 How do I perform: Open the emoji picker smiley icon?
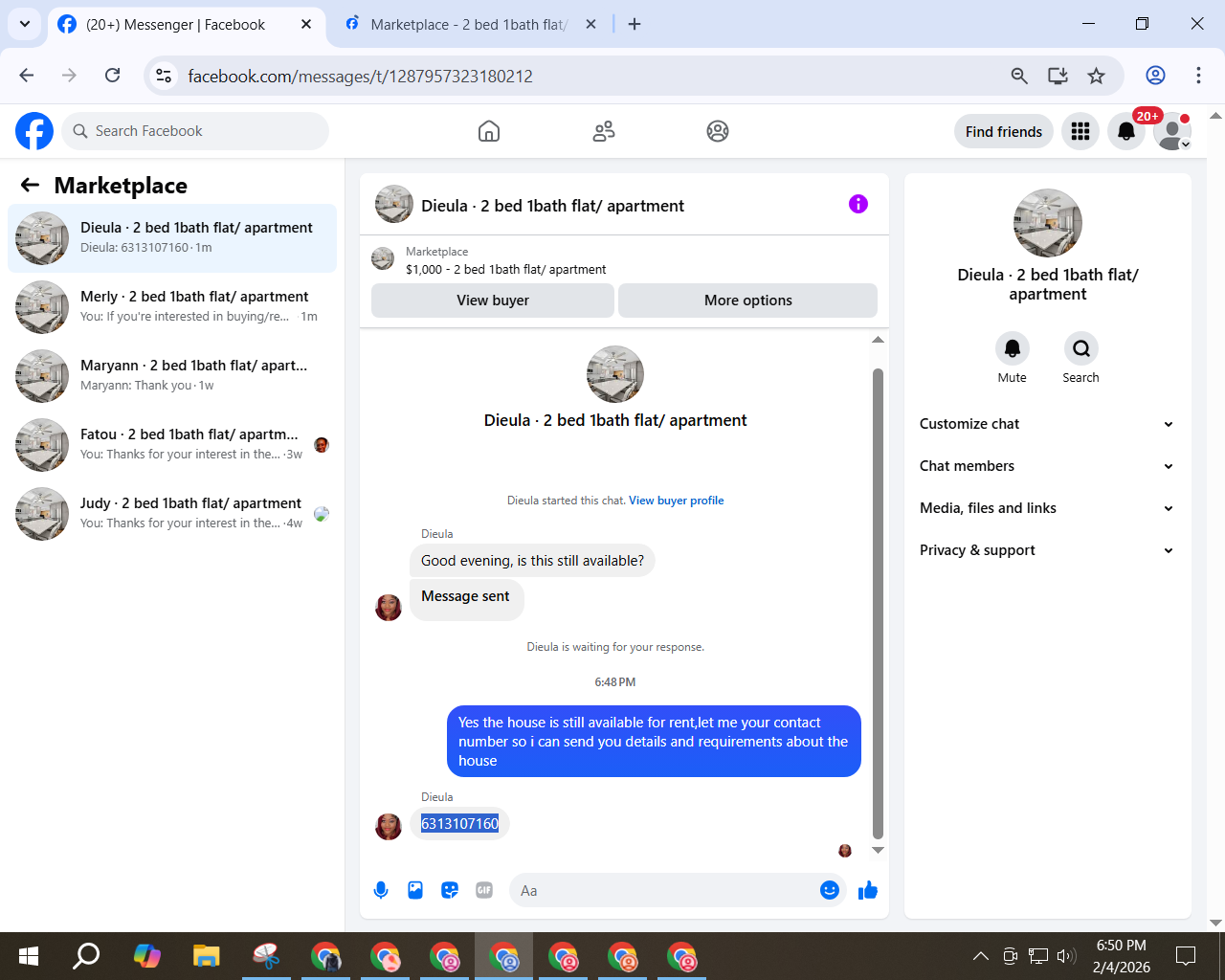pyautogui.click(x=830, y=890)
